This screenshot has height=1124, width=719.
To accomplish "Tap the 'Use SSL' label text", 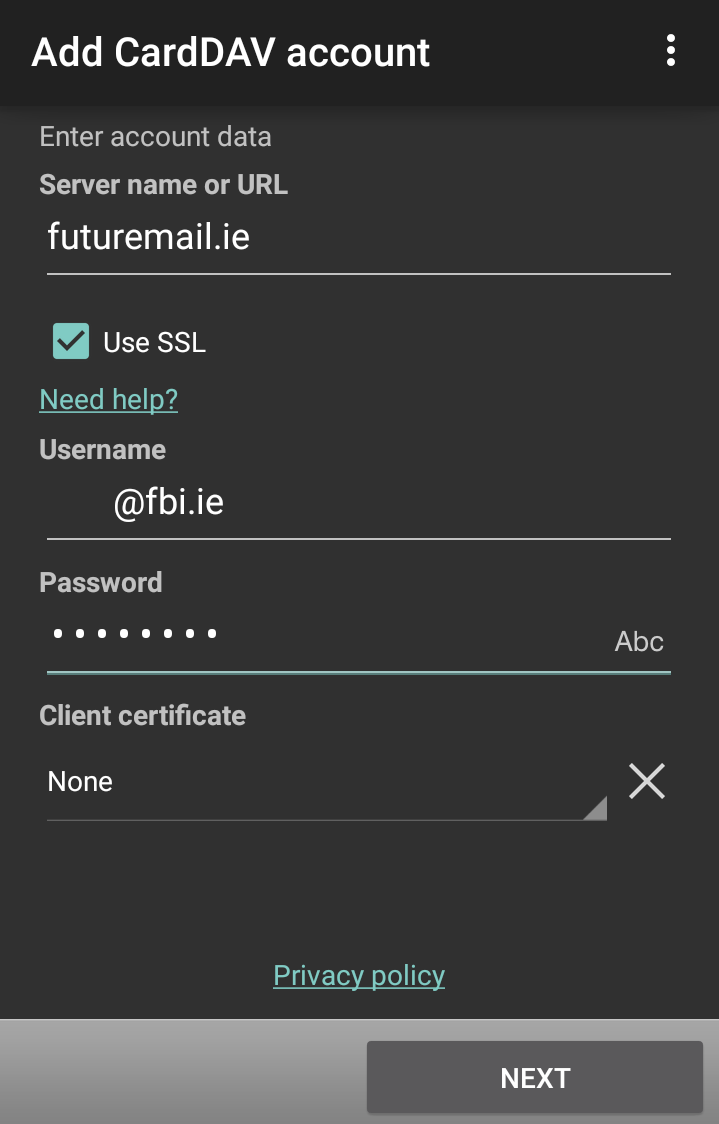I will (x=154, y=342).
